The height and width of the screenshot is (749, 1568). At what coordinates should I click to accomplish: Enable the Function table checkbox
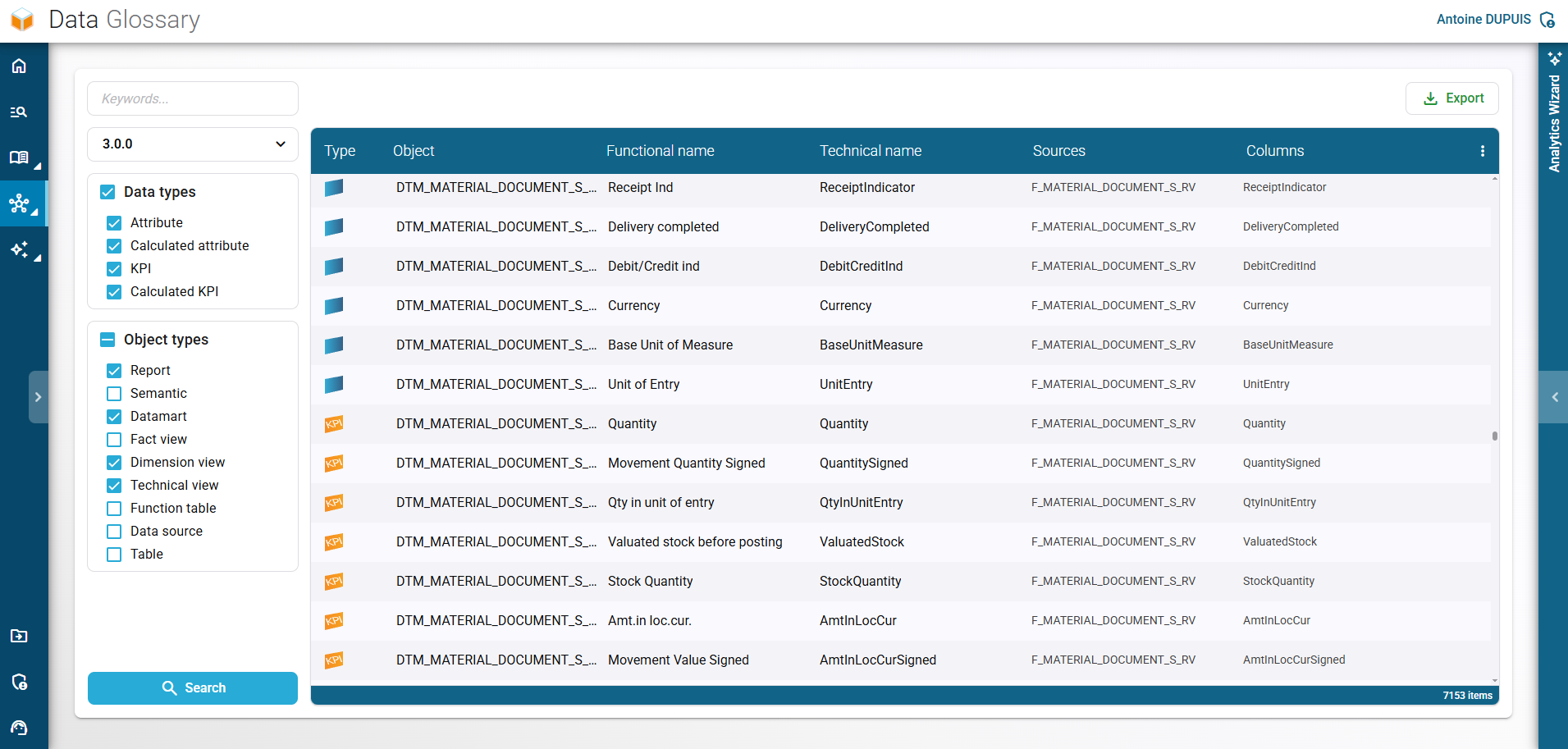(x=114, y=509)
